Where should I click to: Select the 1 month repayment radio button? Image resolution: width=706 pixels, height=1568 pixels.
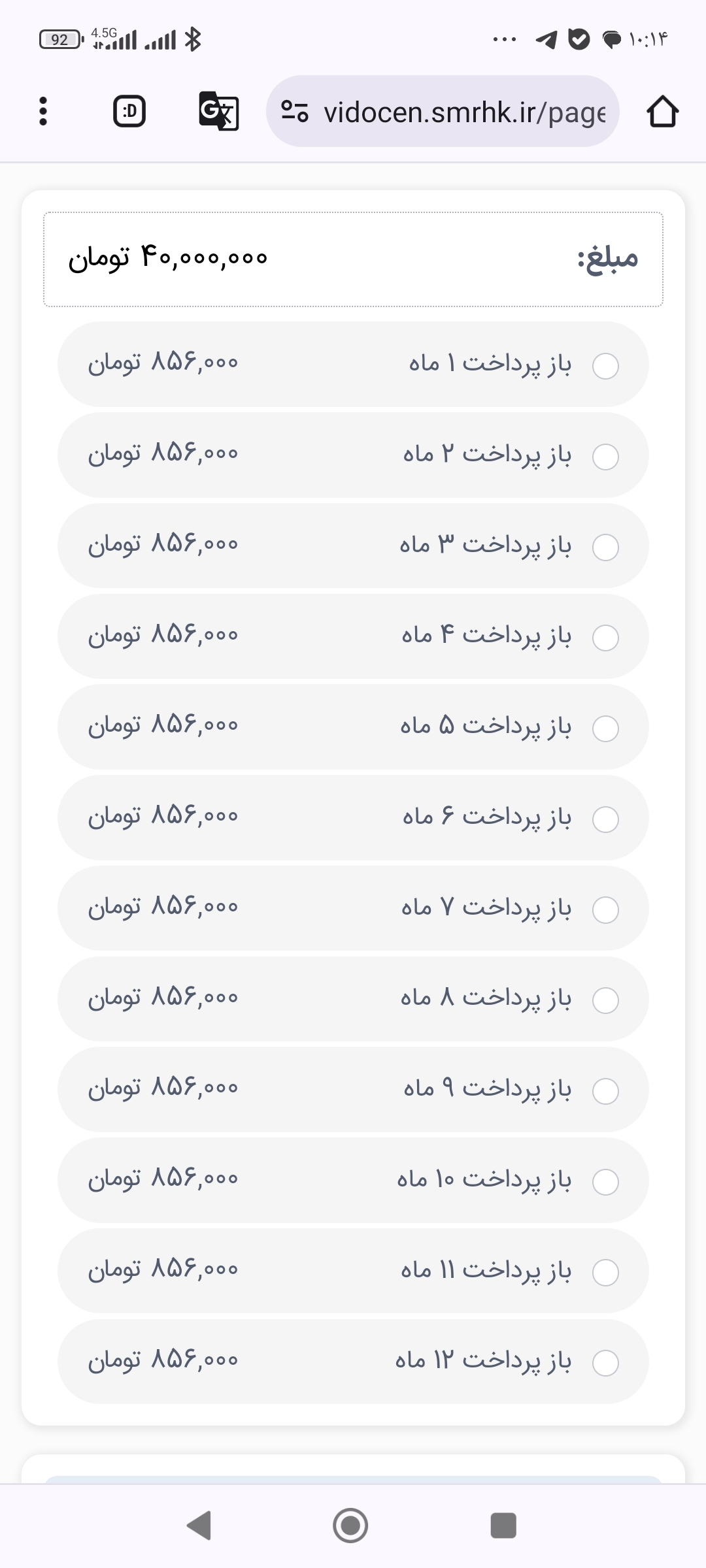tap(605, 366)
